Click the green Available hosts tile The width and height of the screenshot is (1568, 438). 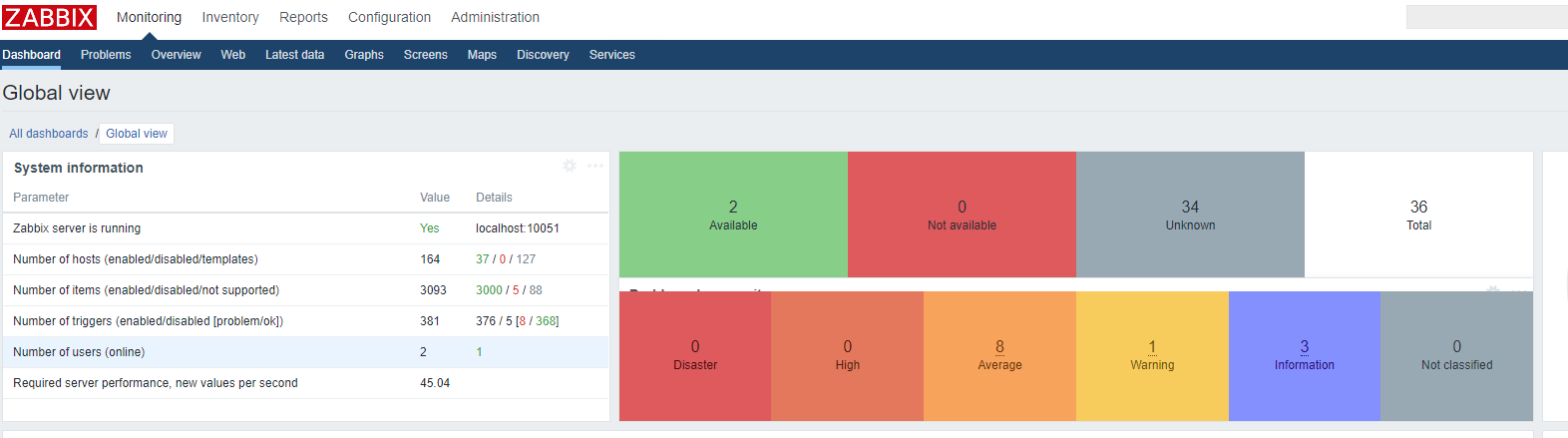pos(733,214)
